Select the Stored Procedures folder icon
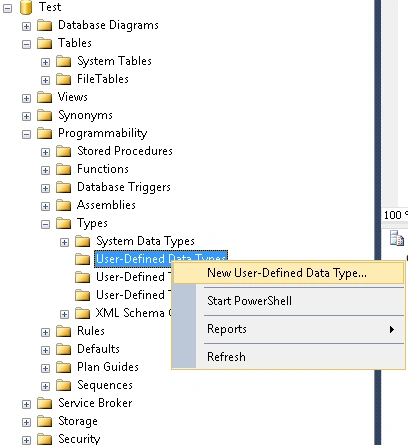Viewport: 408px width, 445px height. (x=64, y=151)
